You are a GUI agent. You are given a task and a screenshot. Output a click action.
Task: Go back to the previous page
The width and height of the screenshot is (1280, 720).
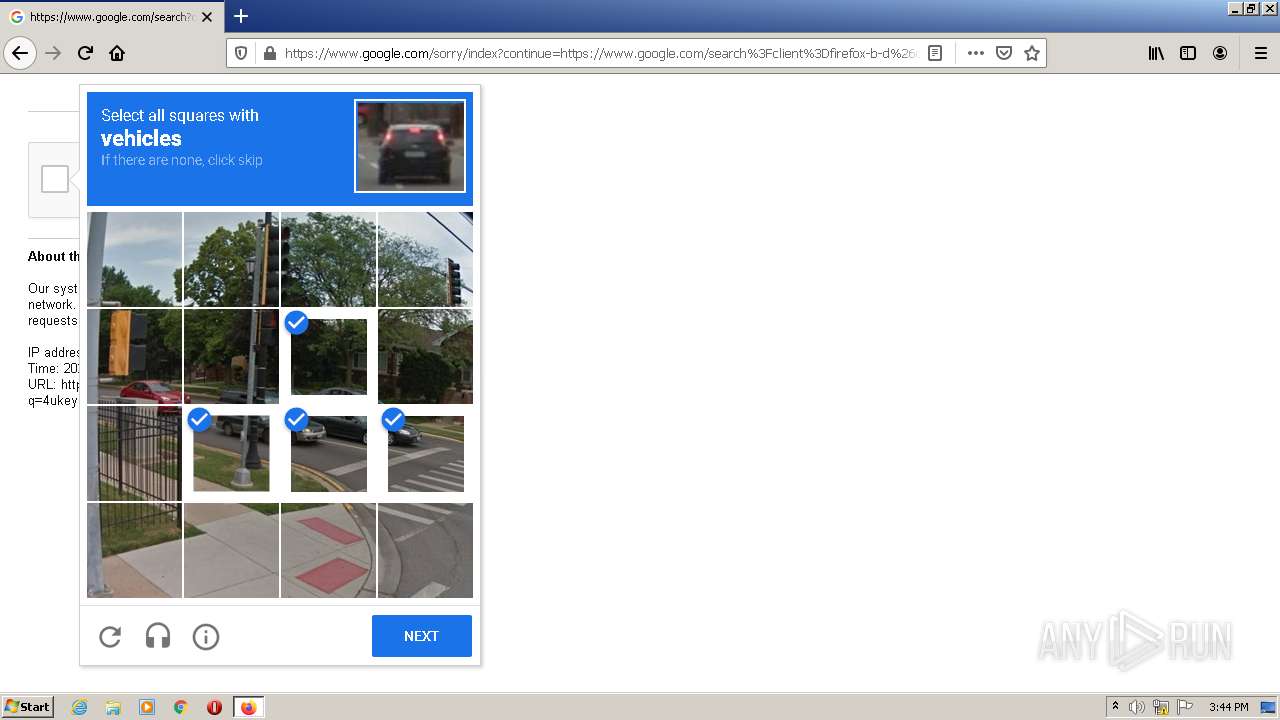pyautogui.click(x=20, y=53)
